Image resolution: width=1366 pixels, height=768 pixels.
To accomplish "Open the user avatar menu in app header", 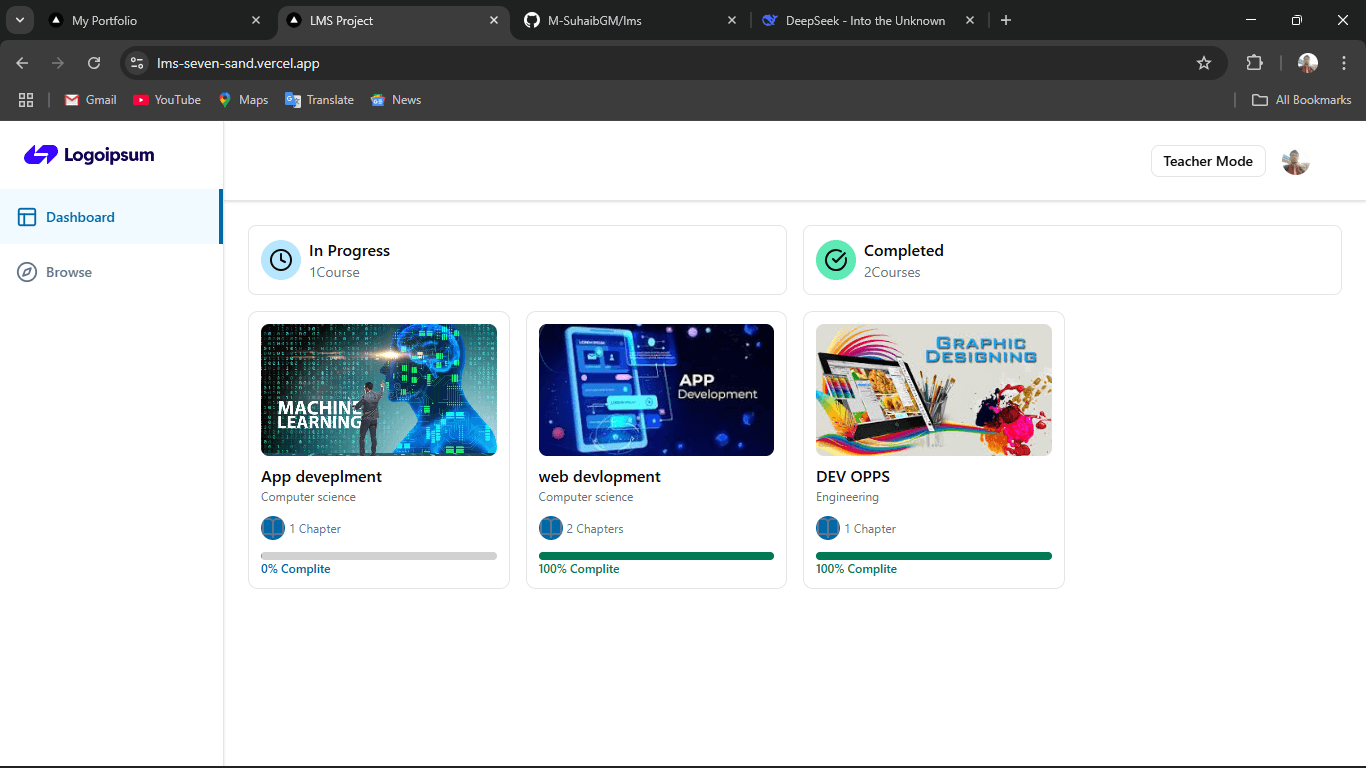I will [1296, 161].
